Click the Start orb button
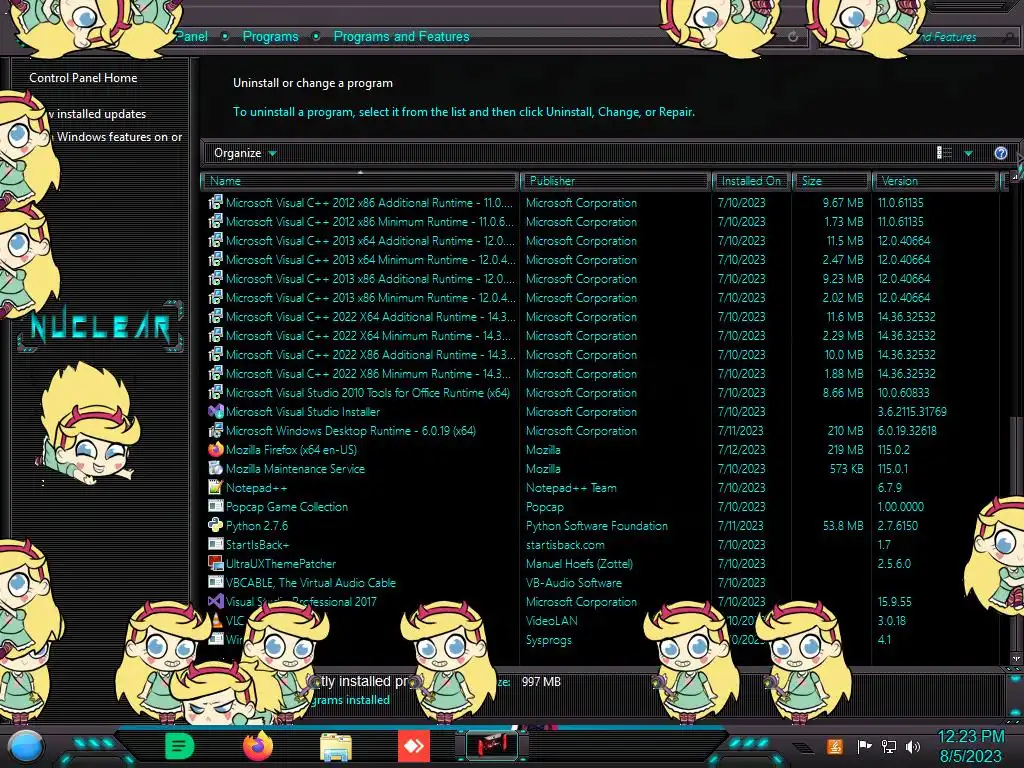This screenshot has height=768, width=1024. (27, 748)
